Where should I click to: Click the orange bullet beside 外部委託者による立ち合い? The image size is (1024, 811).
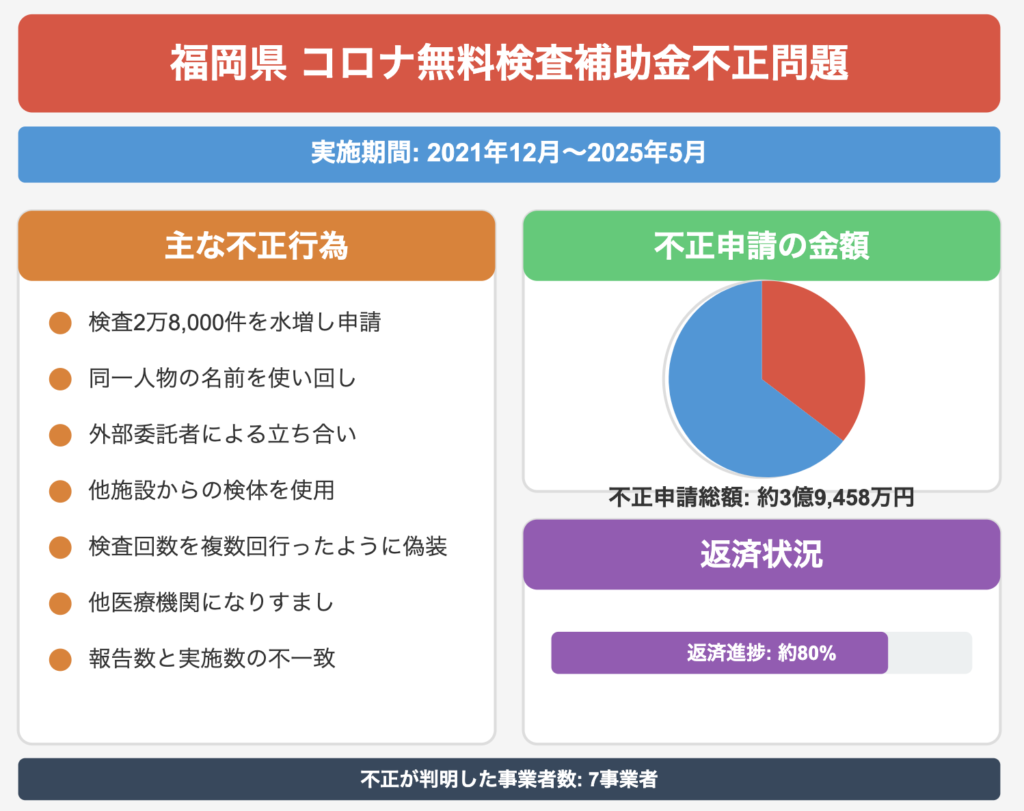(60, 435)
